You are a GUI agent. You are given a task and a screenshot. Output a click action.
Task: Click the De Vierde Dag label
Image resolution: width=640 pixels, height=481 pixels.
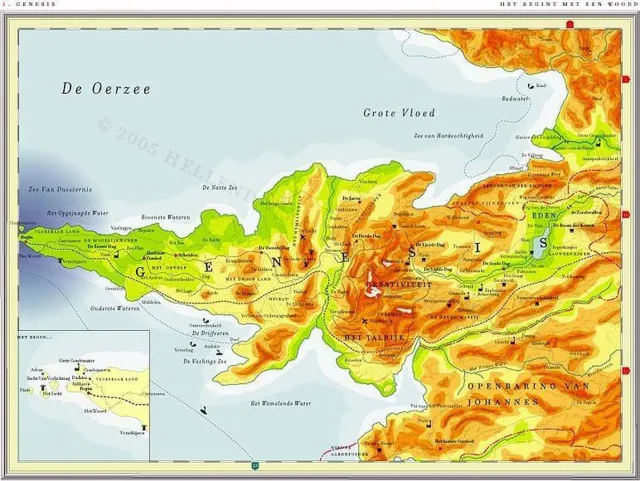(x=430, y=245)
